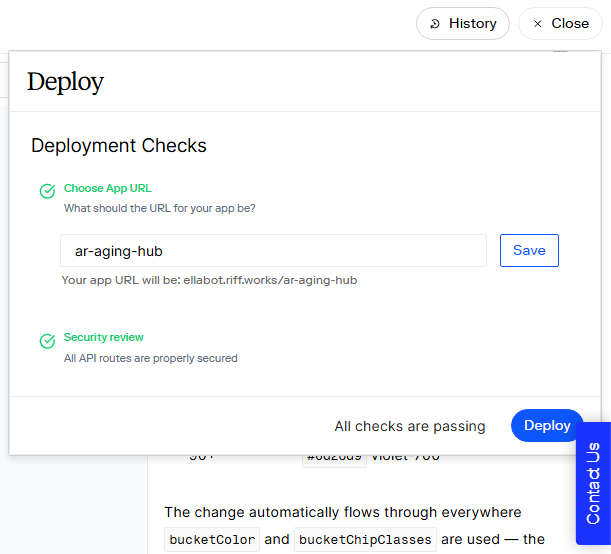This screenshot has height=554, width=611.
Task: Select the Choose App URL heading
Action: (108, 188)
